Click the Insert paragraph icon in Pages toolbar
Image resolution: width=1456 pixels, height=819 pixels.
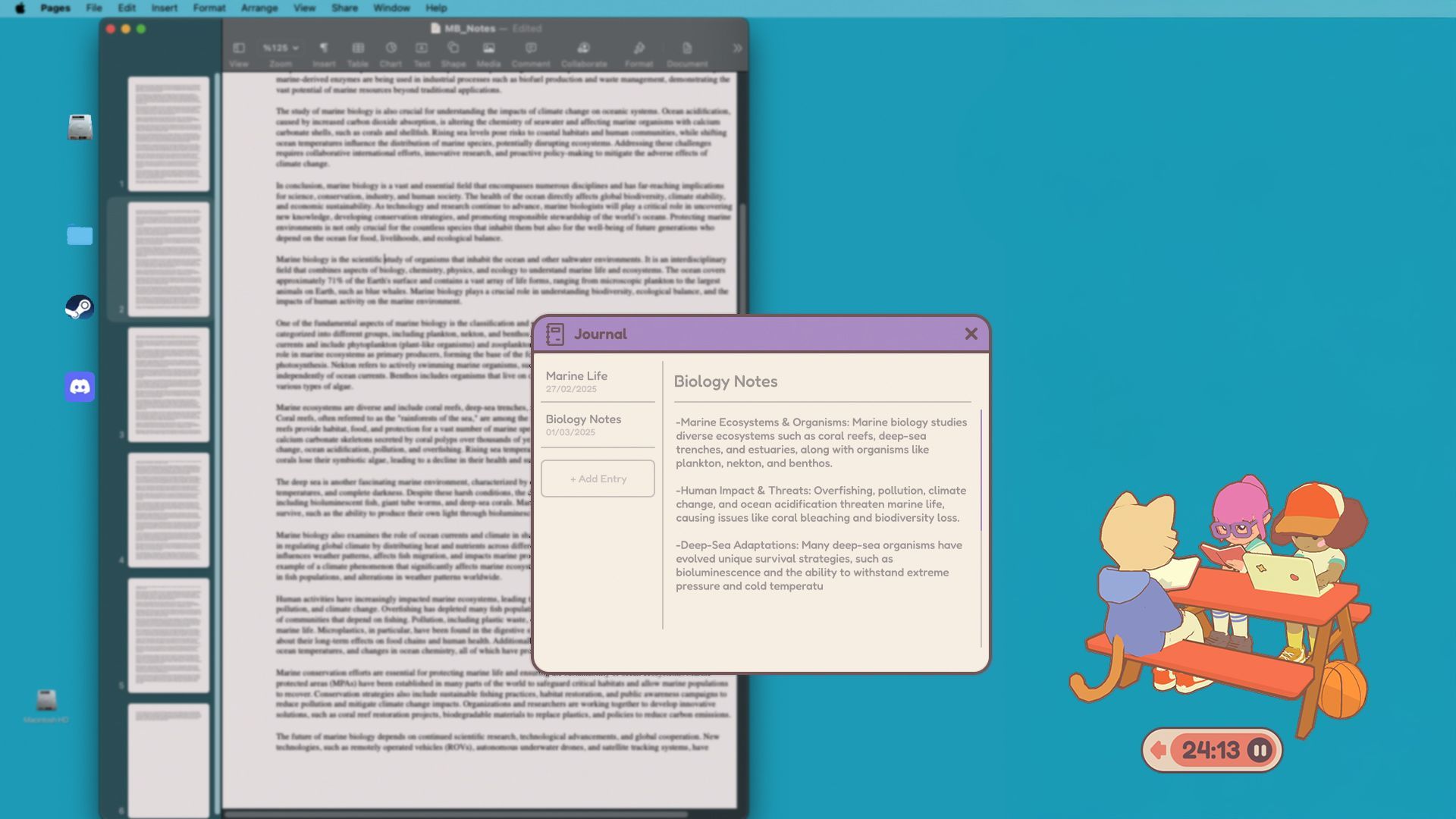click(x=324, y=48)
